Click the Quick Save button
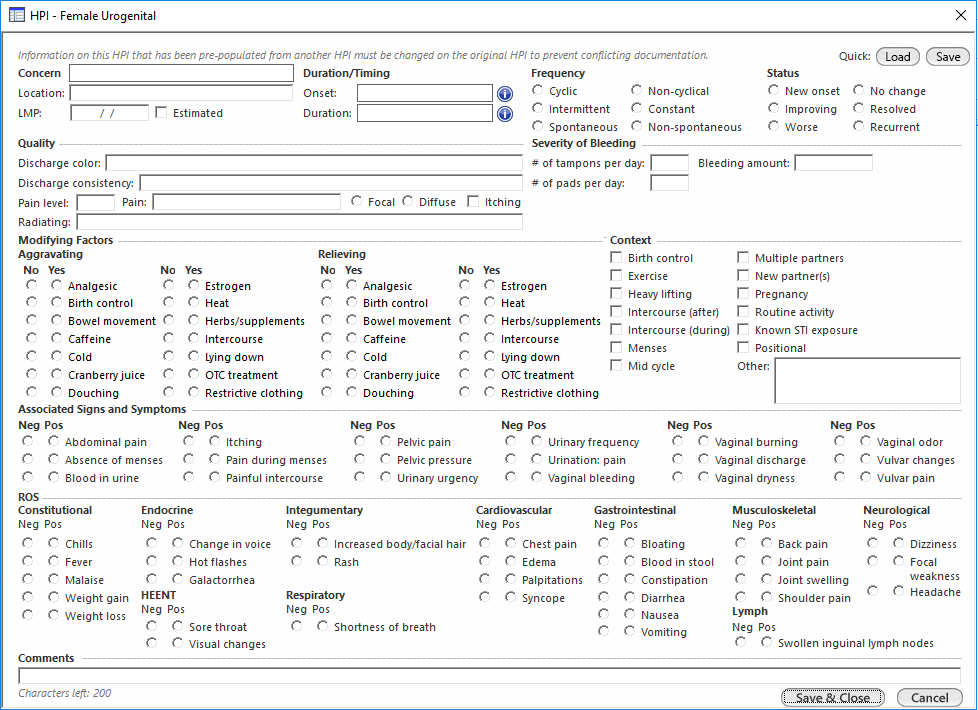The image size is (978, 710). (x=947, y=57)
